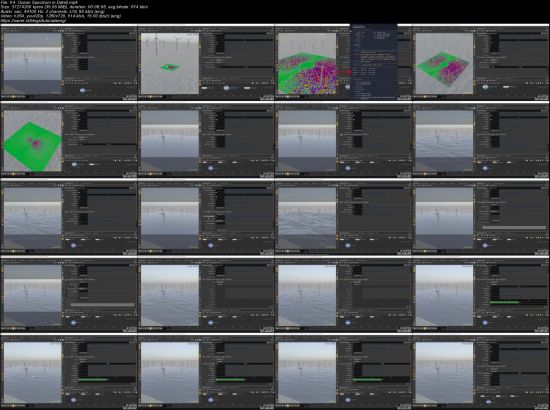Click the small green diamond shape in the viewport
The image size is (550, 410).
[170, 67]
